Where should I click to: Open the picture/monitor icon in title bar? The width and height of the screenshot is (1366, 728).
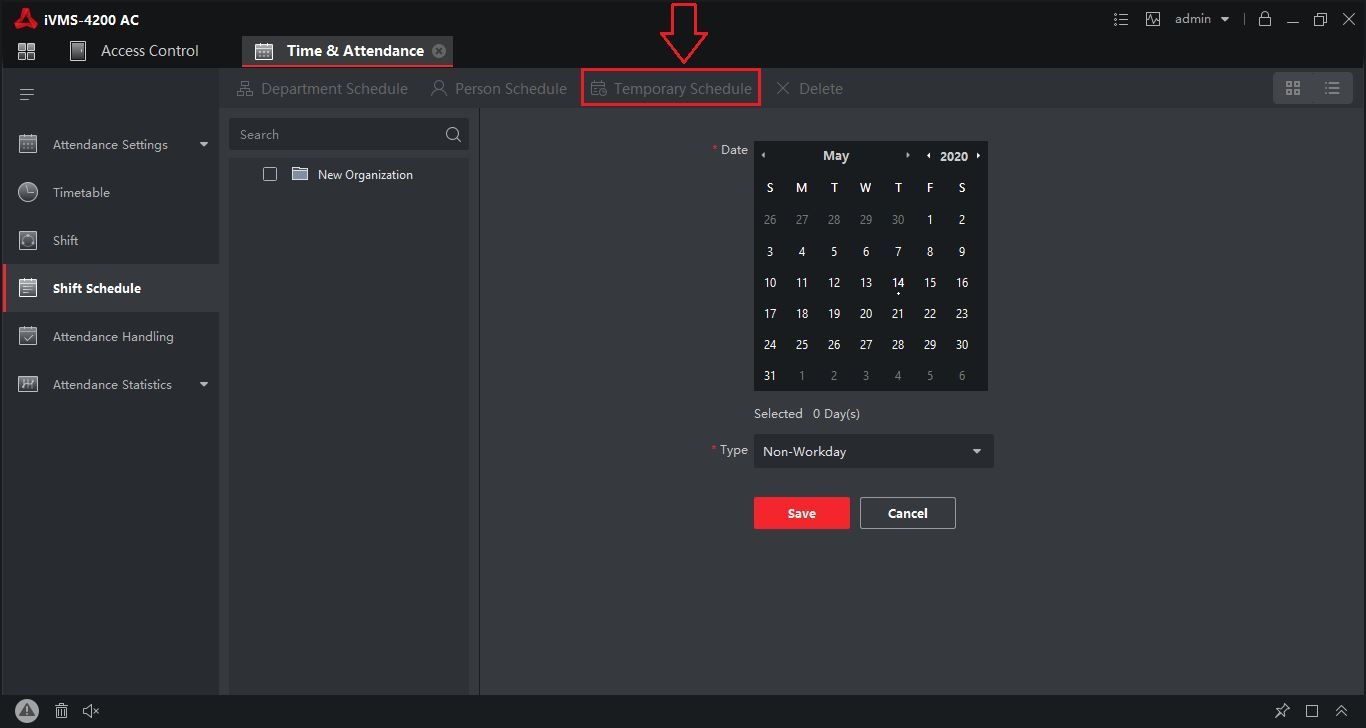point(1153,19)
